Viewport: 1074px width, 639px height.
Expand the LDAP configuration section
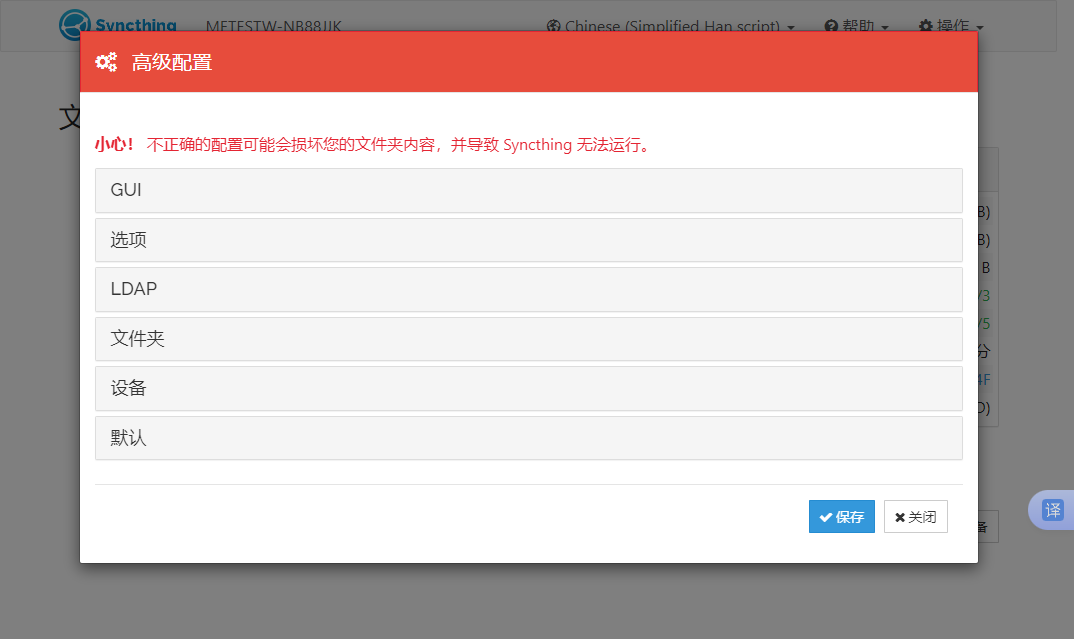coord(528,289)
